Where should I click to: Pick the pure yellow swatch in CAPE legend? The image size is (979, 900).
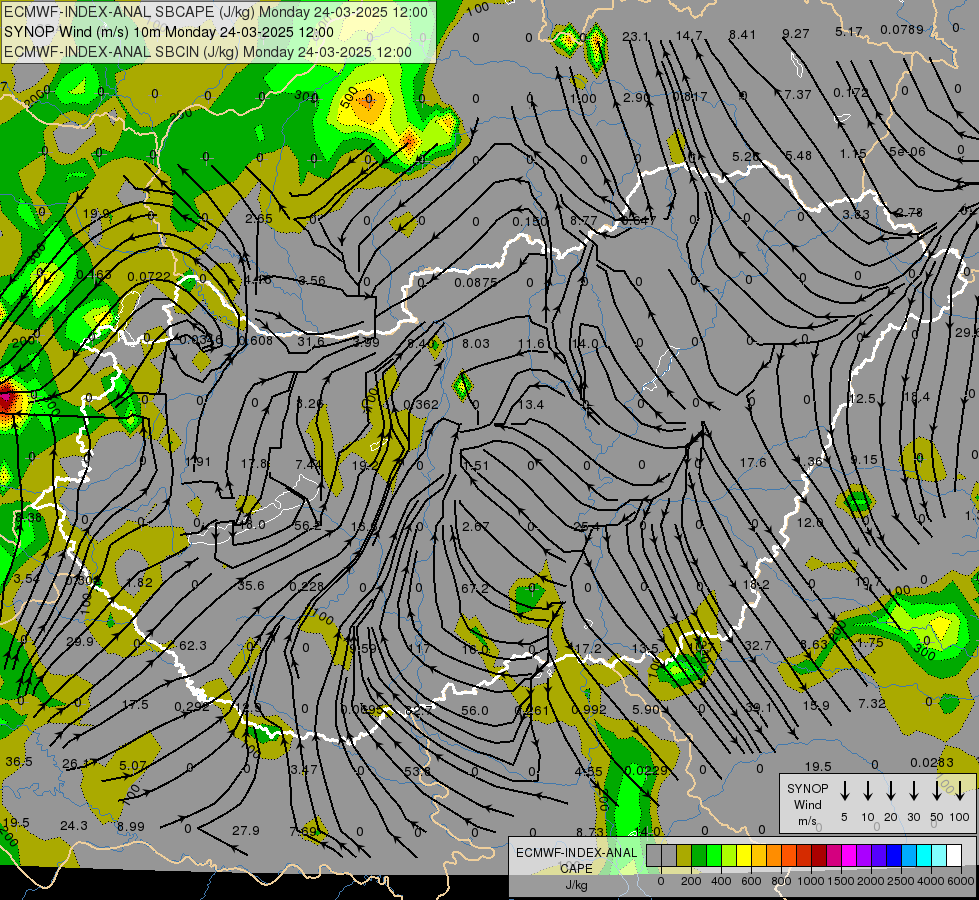(744, 856)
